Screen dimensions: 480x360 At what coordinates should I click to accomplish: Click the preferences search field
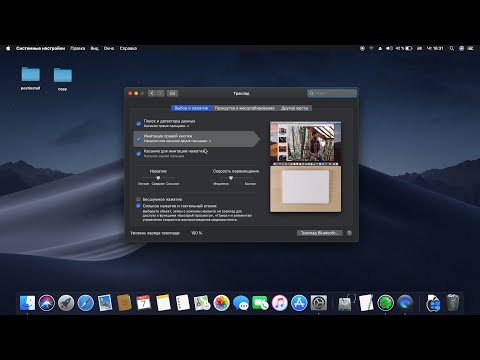(x=332, y=93)
